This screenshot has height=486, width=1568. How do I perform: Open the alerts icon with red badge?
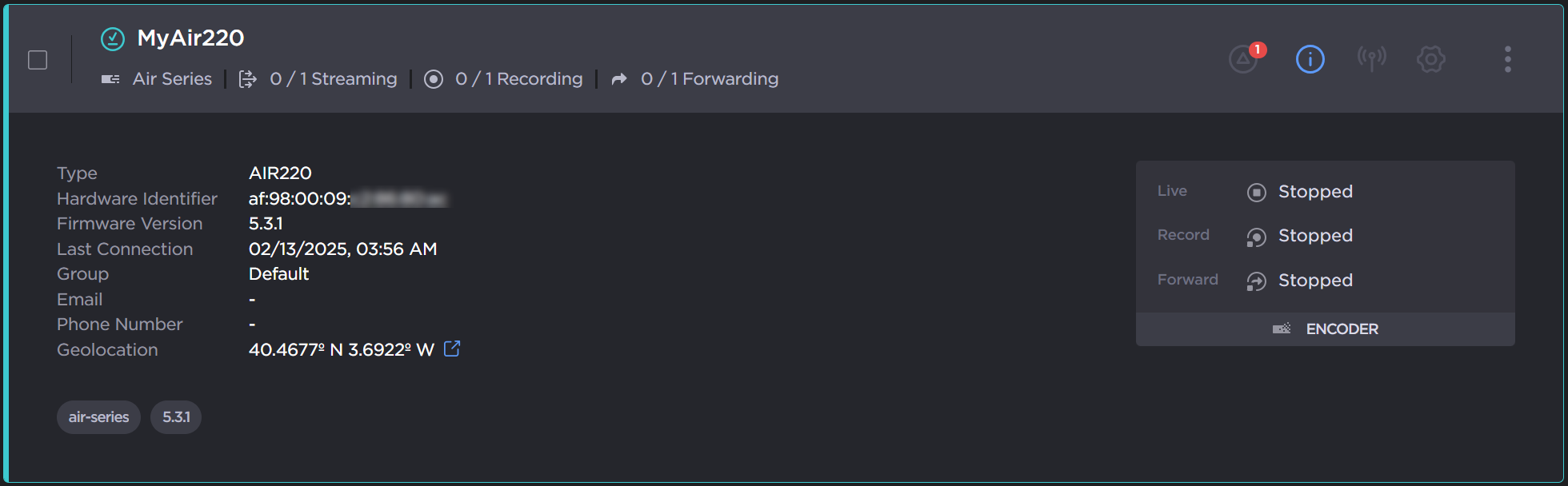click(1244, 58)
